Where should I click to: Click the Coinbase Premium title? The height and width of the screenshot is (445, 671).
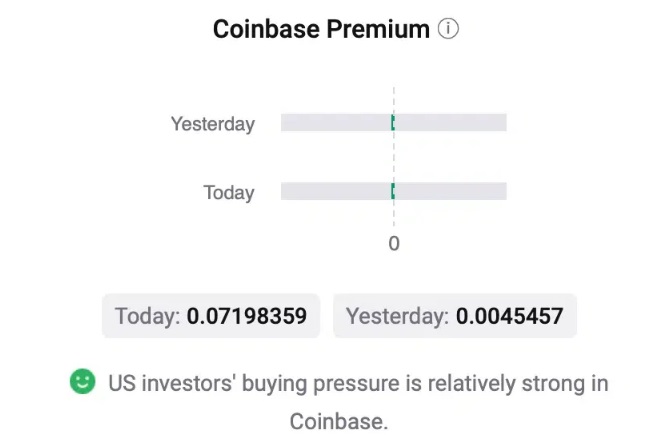(321, 29)
